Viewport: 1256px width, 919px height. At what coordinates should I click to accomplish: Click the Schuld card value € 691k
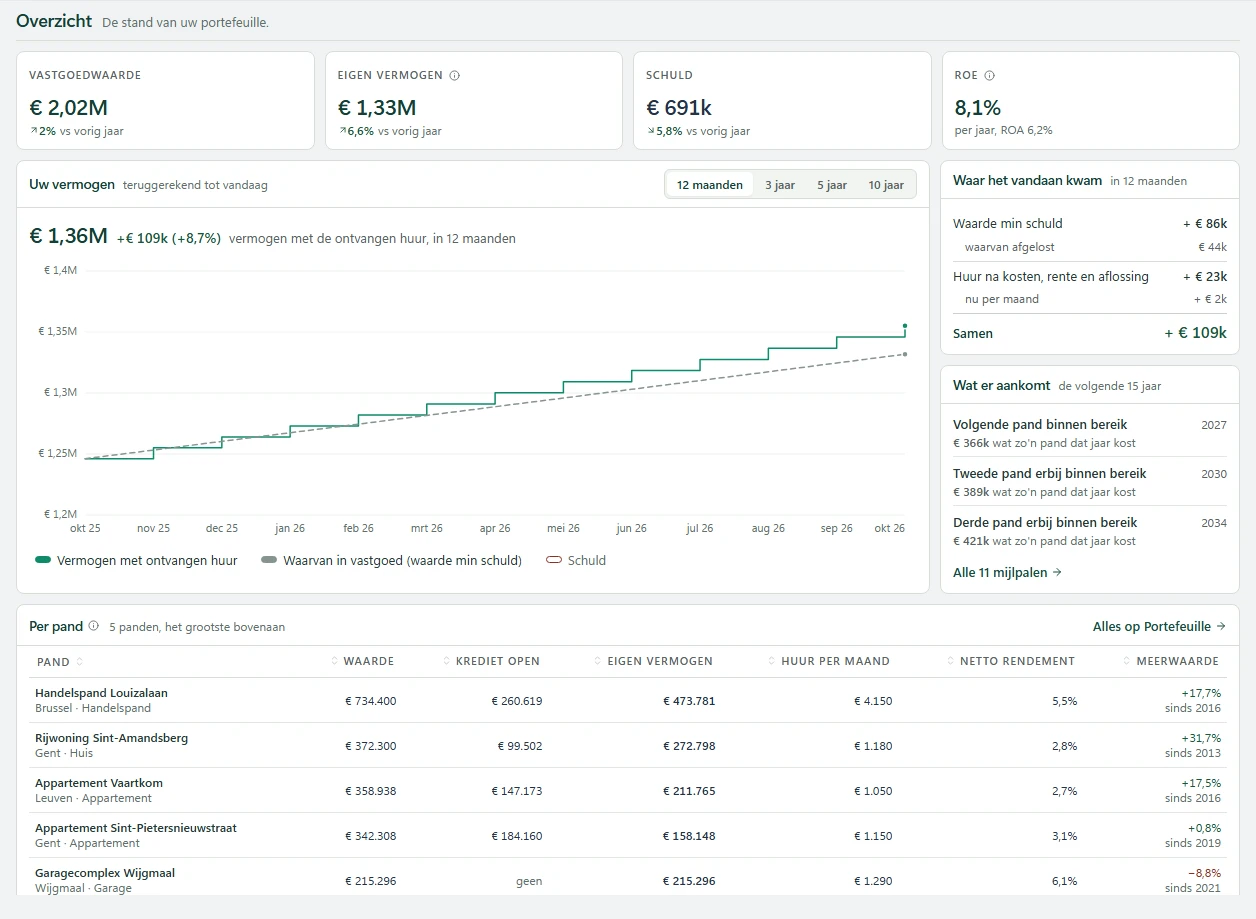(679, 108)
